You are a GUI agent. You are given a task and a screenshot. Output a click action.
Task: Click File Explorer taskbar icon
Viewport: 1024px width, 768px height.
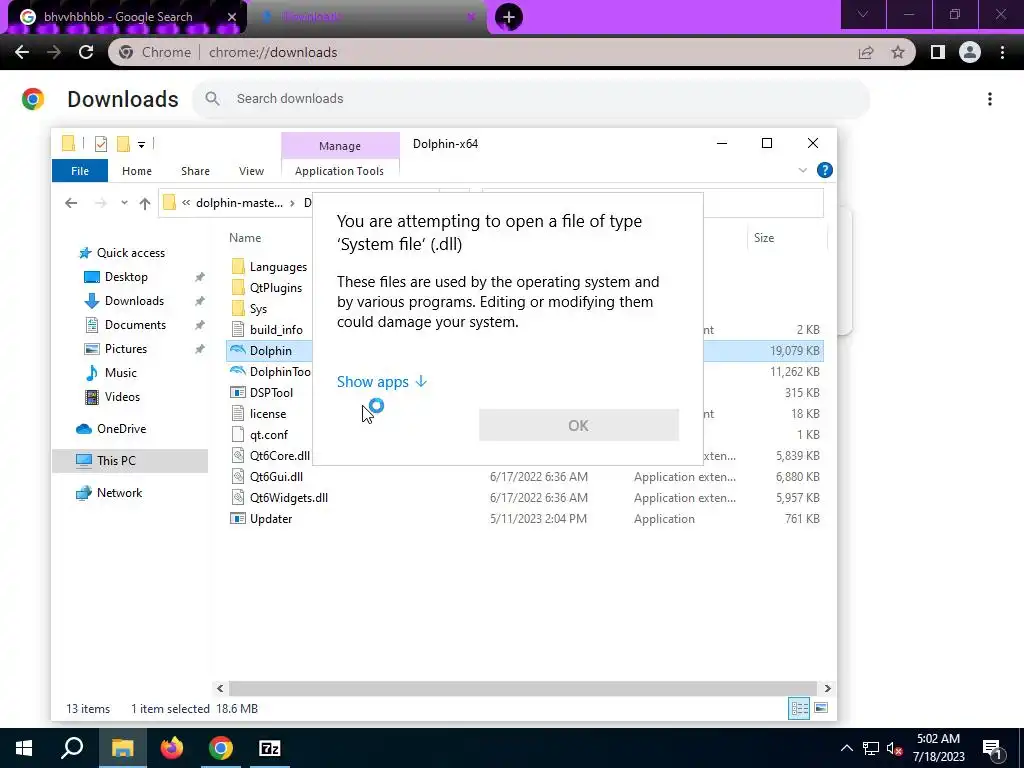tap(122, 748)
